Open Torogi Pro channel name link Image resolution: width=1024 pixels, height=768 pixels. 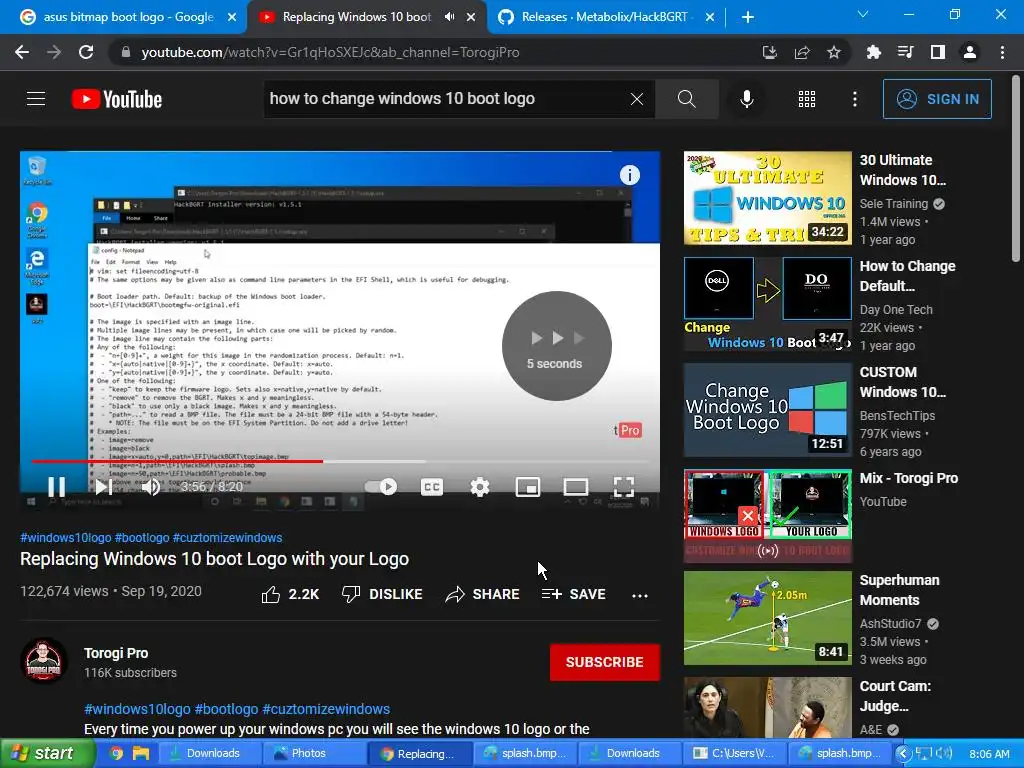pyautogui.click(x=116, y=653)
